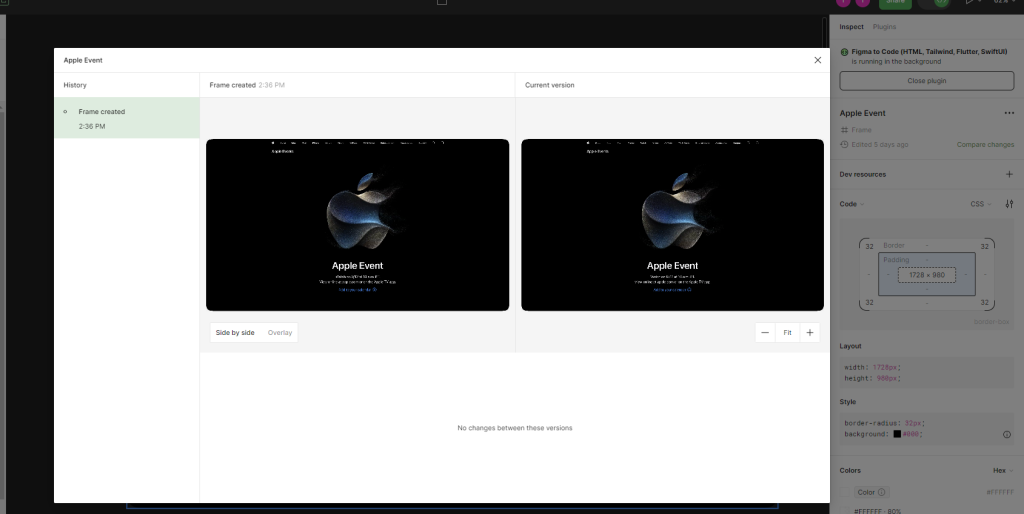Click the Current version preview thumbnail
The width and height of the screenshot is (1024, 514).
click(x=672, y=225)
